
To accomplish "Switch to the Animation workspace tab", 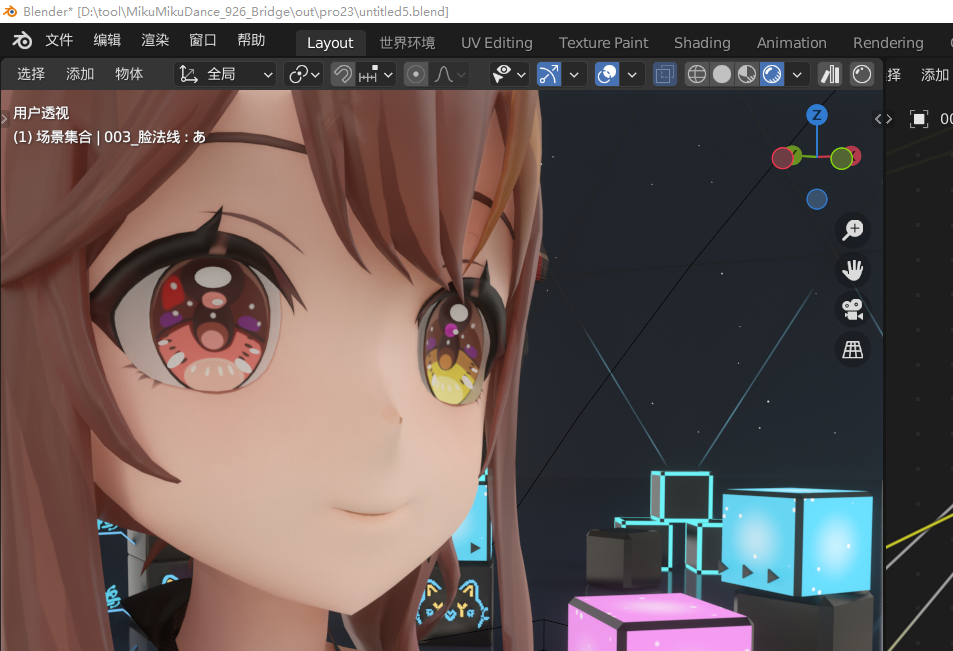I will (x=791, y=43).
